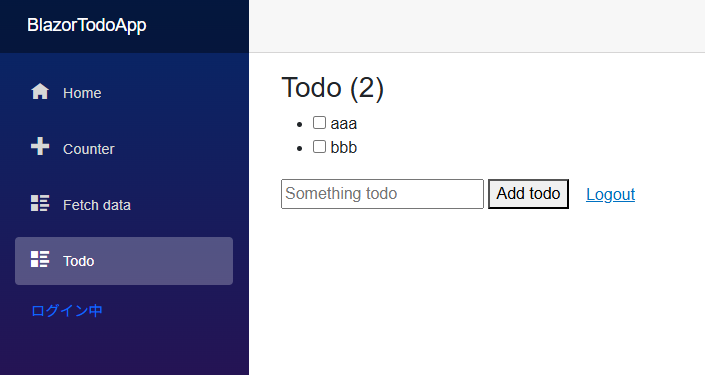This screenshot has height=375, width=705.
Task: Click the Add todo button
Action: coord(528,194)
